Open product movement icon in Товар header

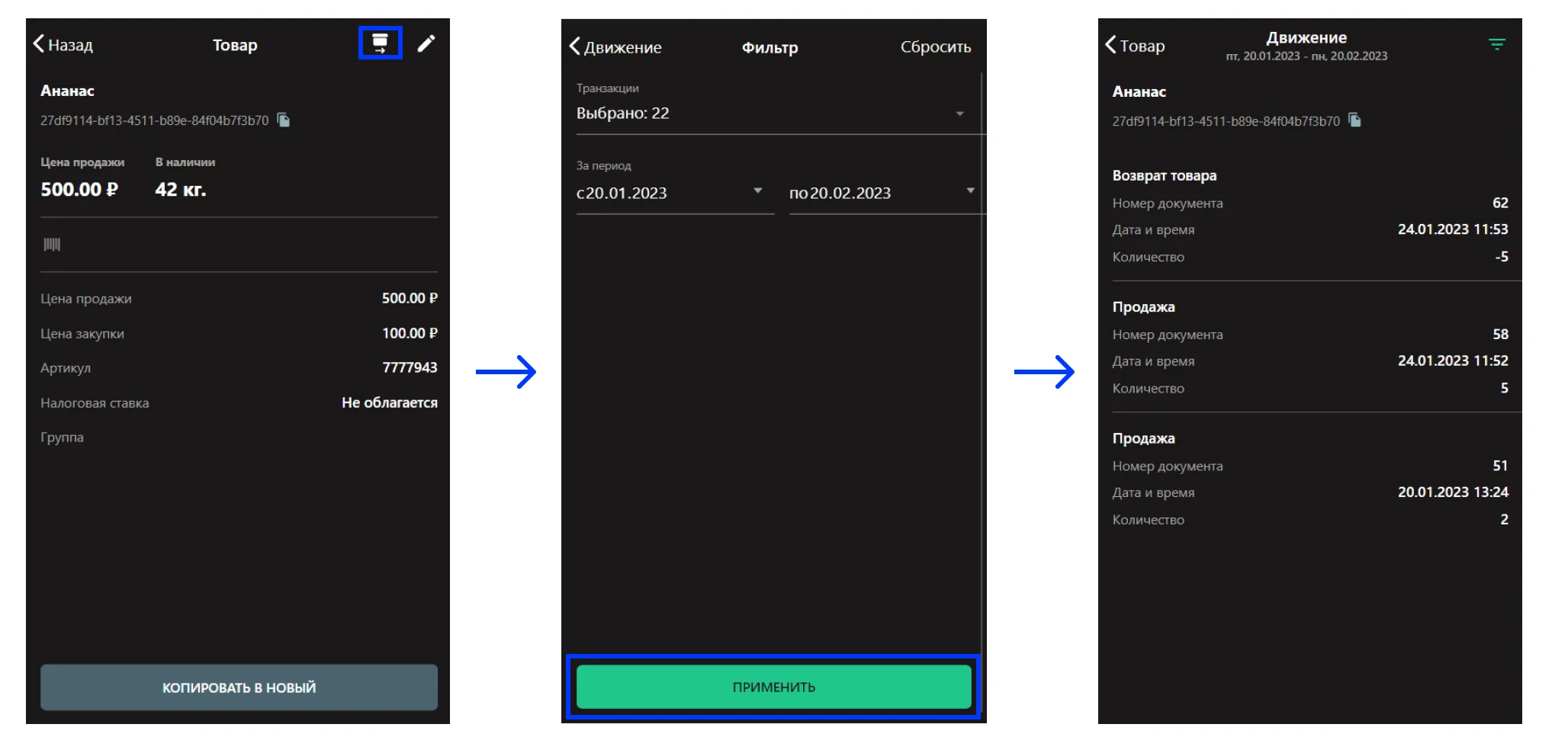click(380, 43)
